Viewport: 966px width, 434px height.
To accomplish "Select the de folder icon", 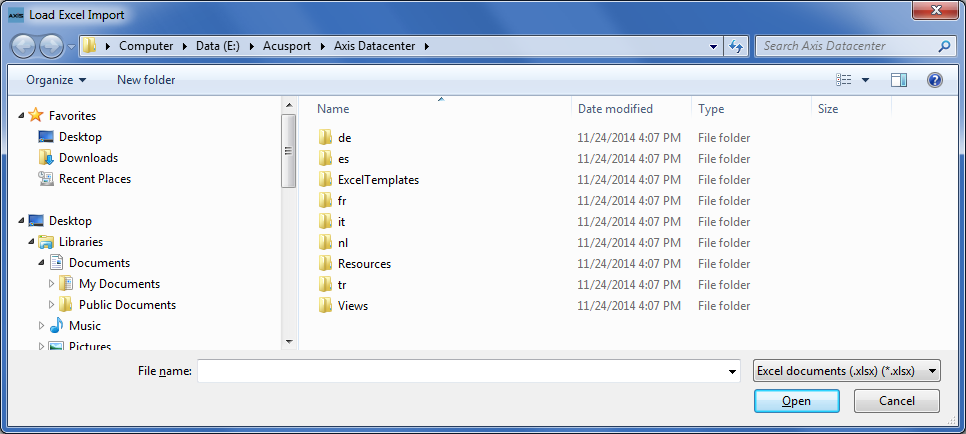I will click(325, 137).
